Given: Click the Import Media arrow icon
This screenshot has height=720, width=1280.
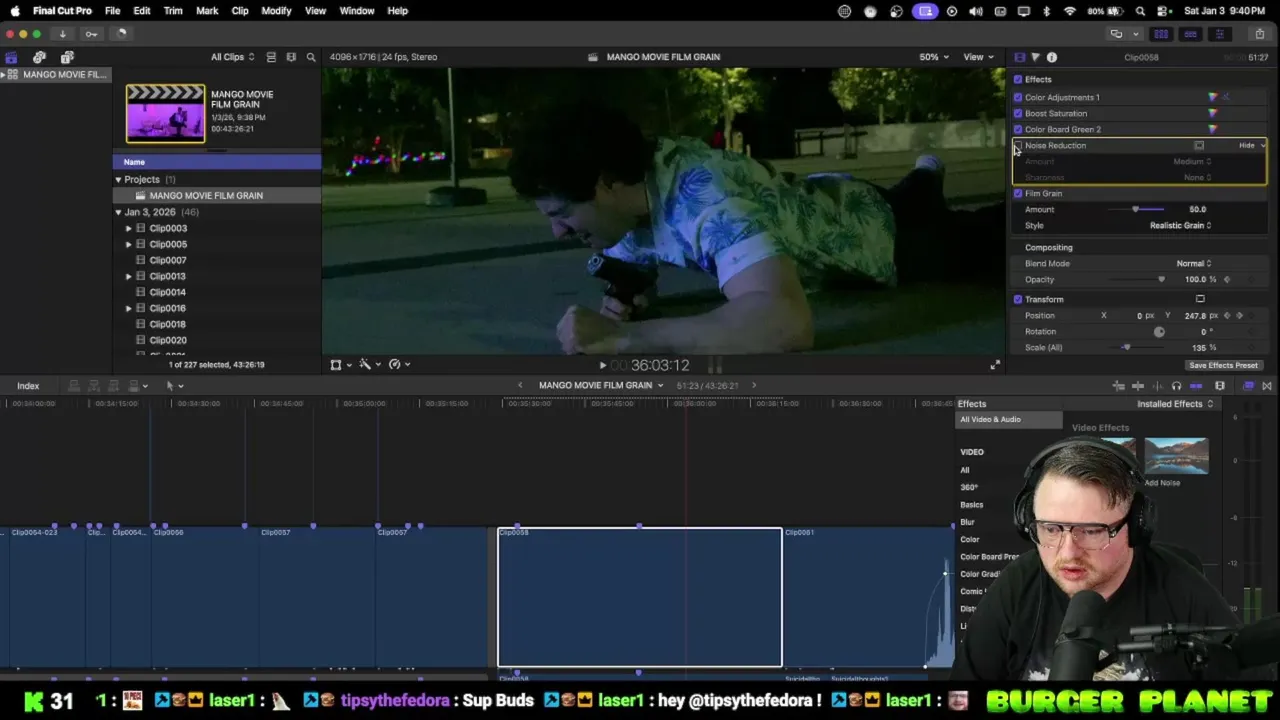Looking at the screenshot, I should [x=62, y=34].
